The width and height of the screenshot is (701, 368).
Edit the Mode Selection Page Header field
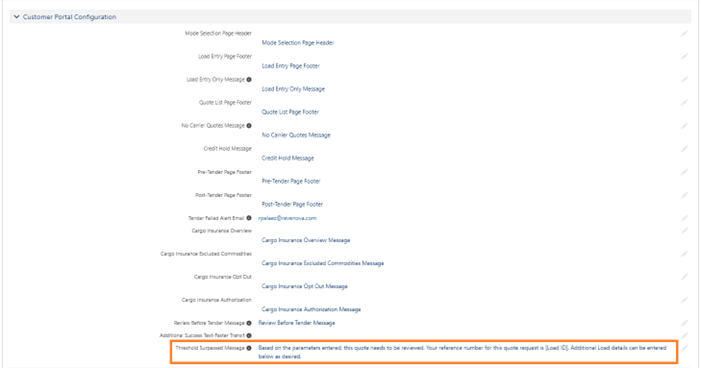tap(684, 34)
